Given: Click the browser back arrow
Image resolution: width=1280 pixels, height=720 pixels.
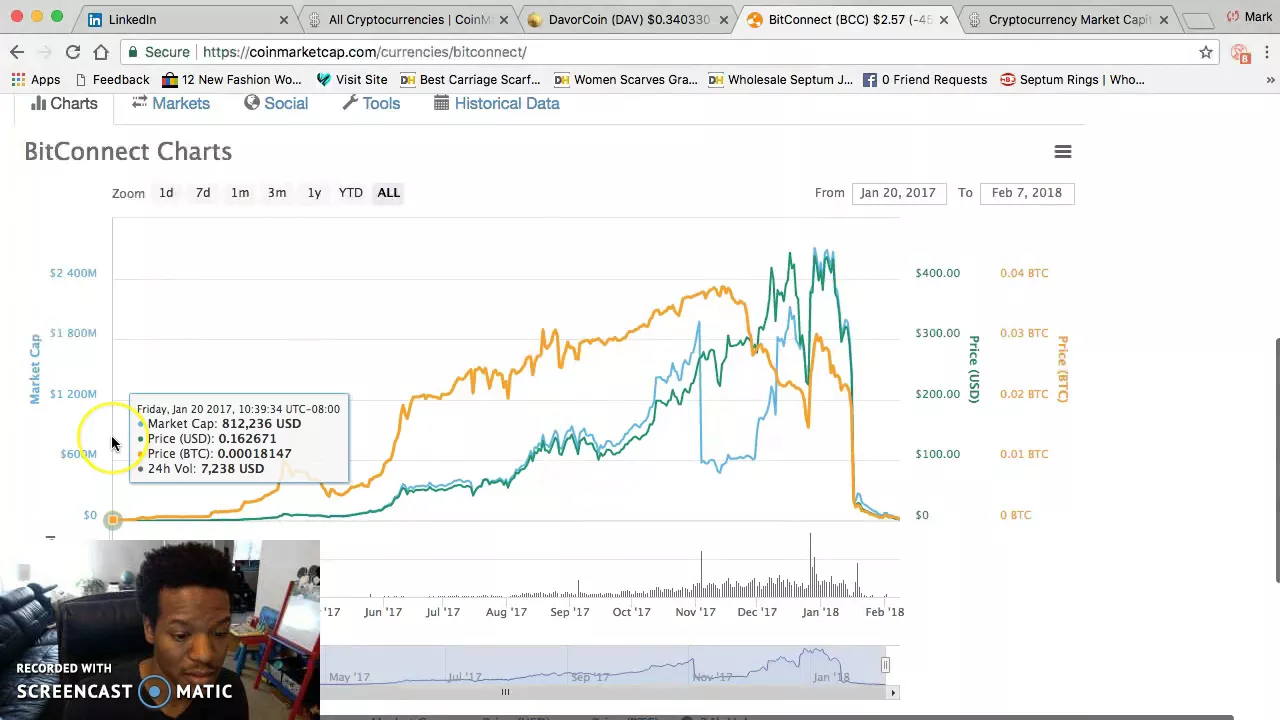Looking at the screenshot, I should (17, 52).
